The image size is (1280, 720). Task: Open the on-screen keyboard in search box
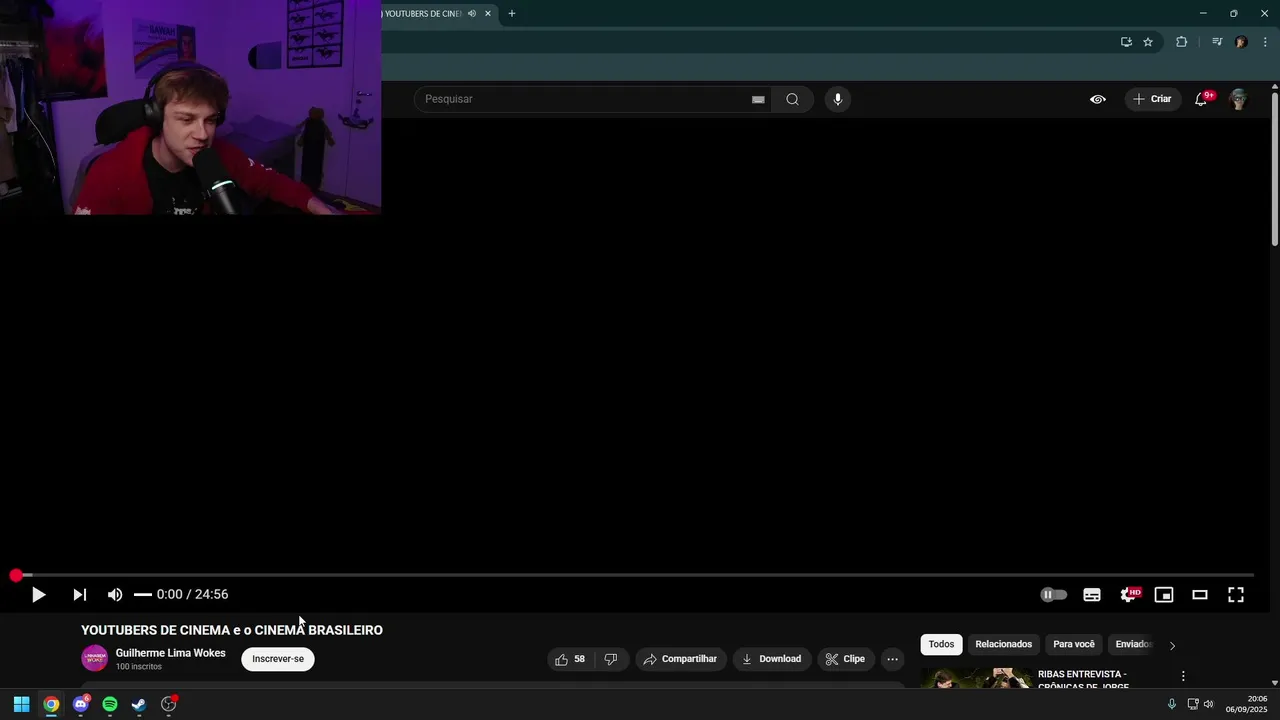point(758,99)
